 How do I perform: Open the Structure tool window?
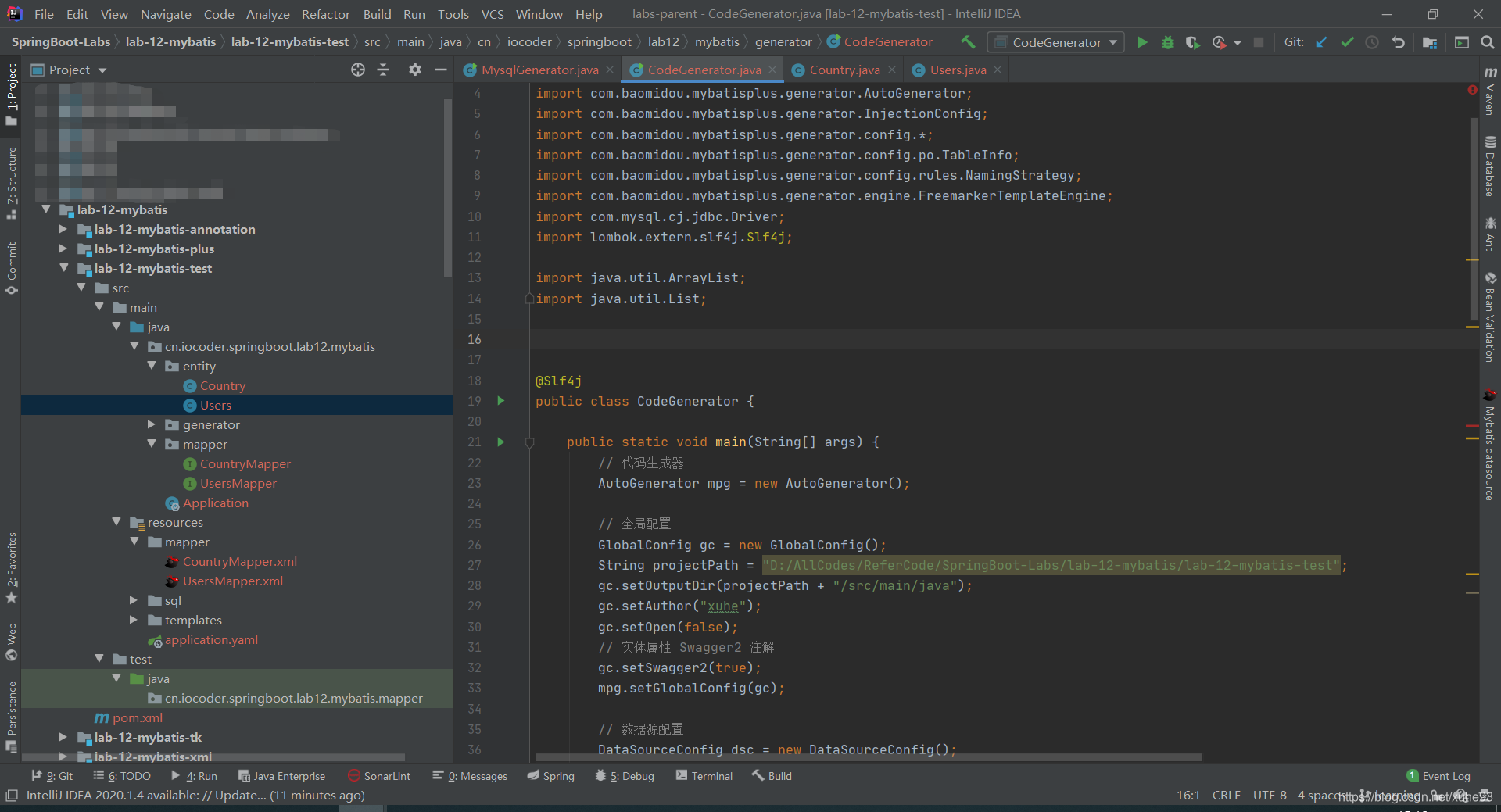[11, 183]
